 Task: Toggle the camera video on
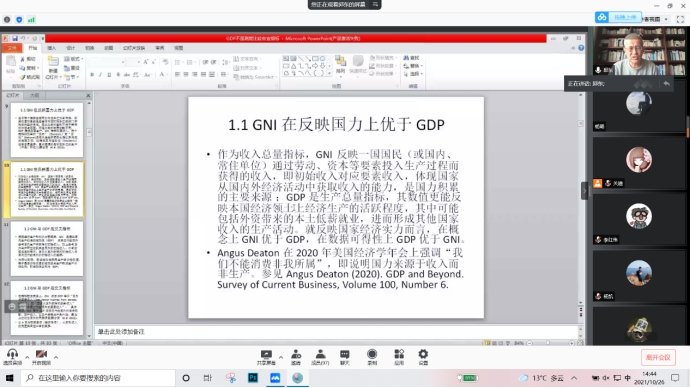pyautogui.click(x=41, y=357)
